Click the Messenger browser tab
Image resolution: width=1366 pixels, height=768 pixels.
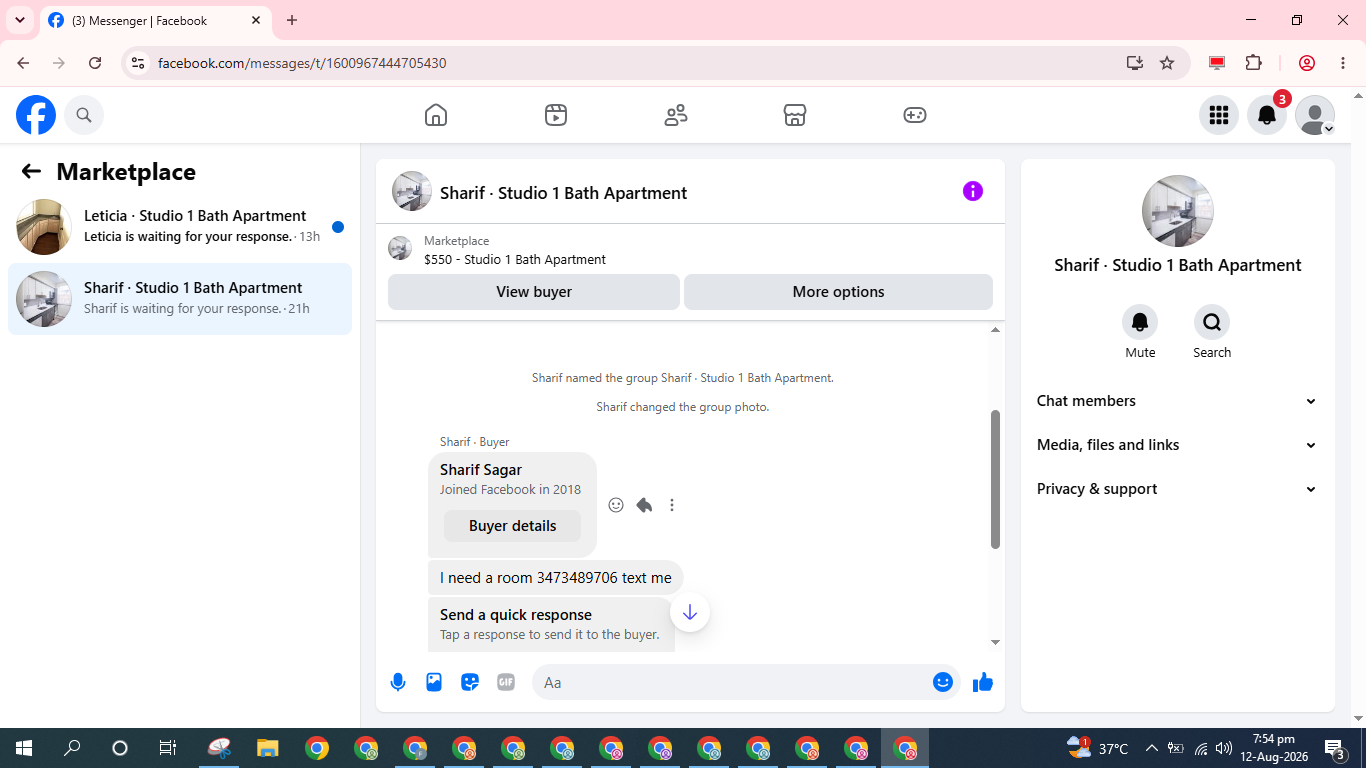pyautogui.click(x=155, y=20)
